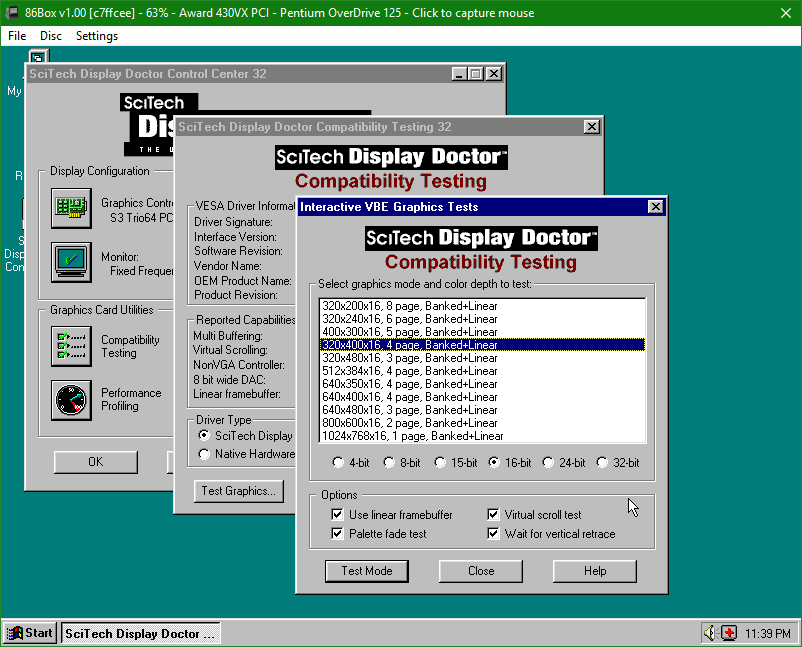Click the Monitor Fixed Frequency icon
This screenshot has height=647, width=802.
71,261
